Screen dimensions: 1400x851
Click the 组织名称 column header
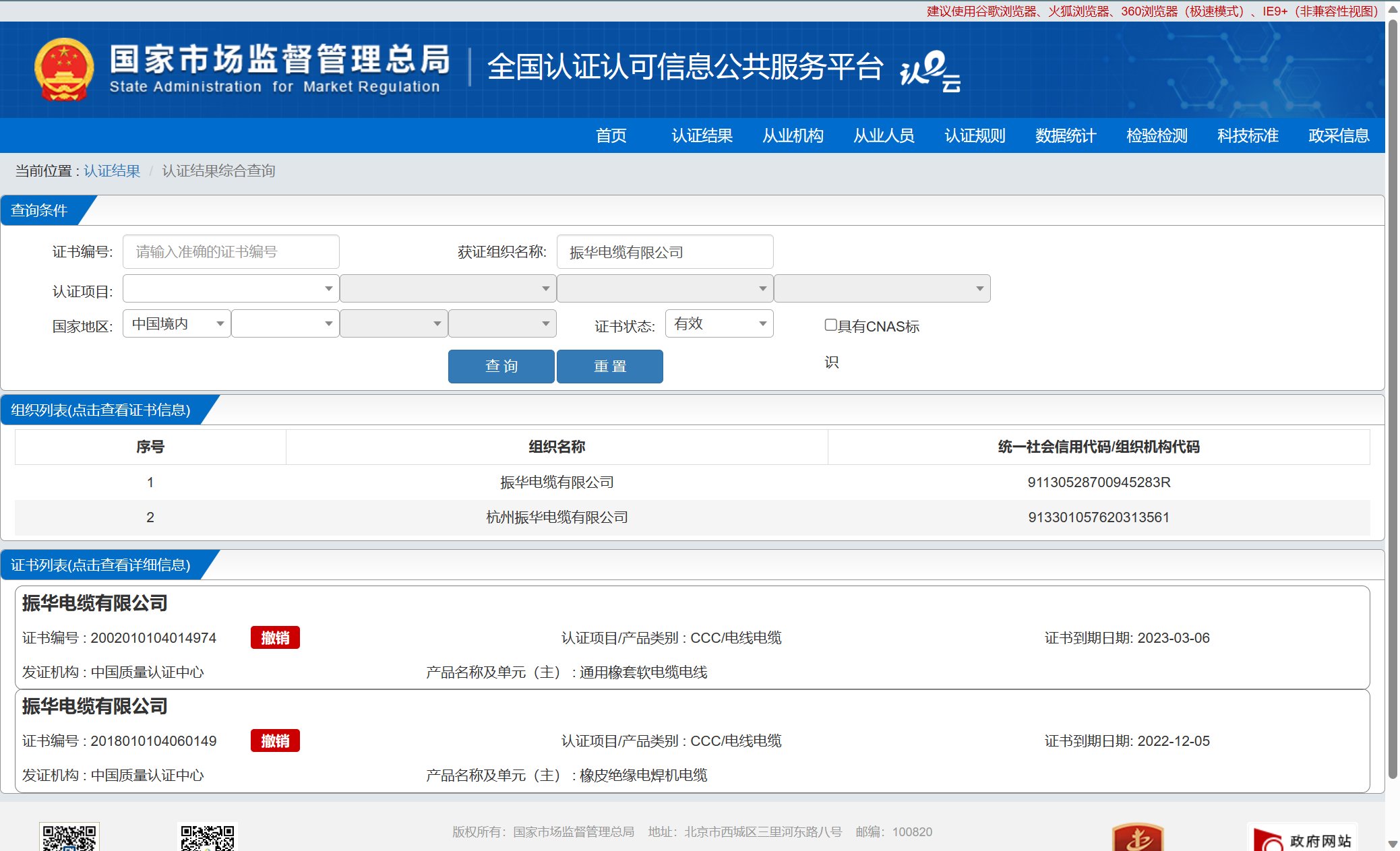(x=557, y=447)
